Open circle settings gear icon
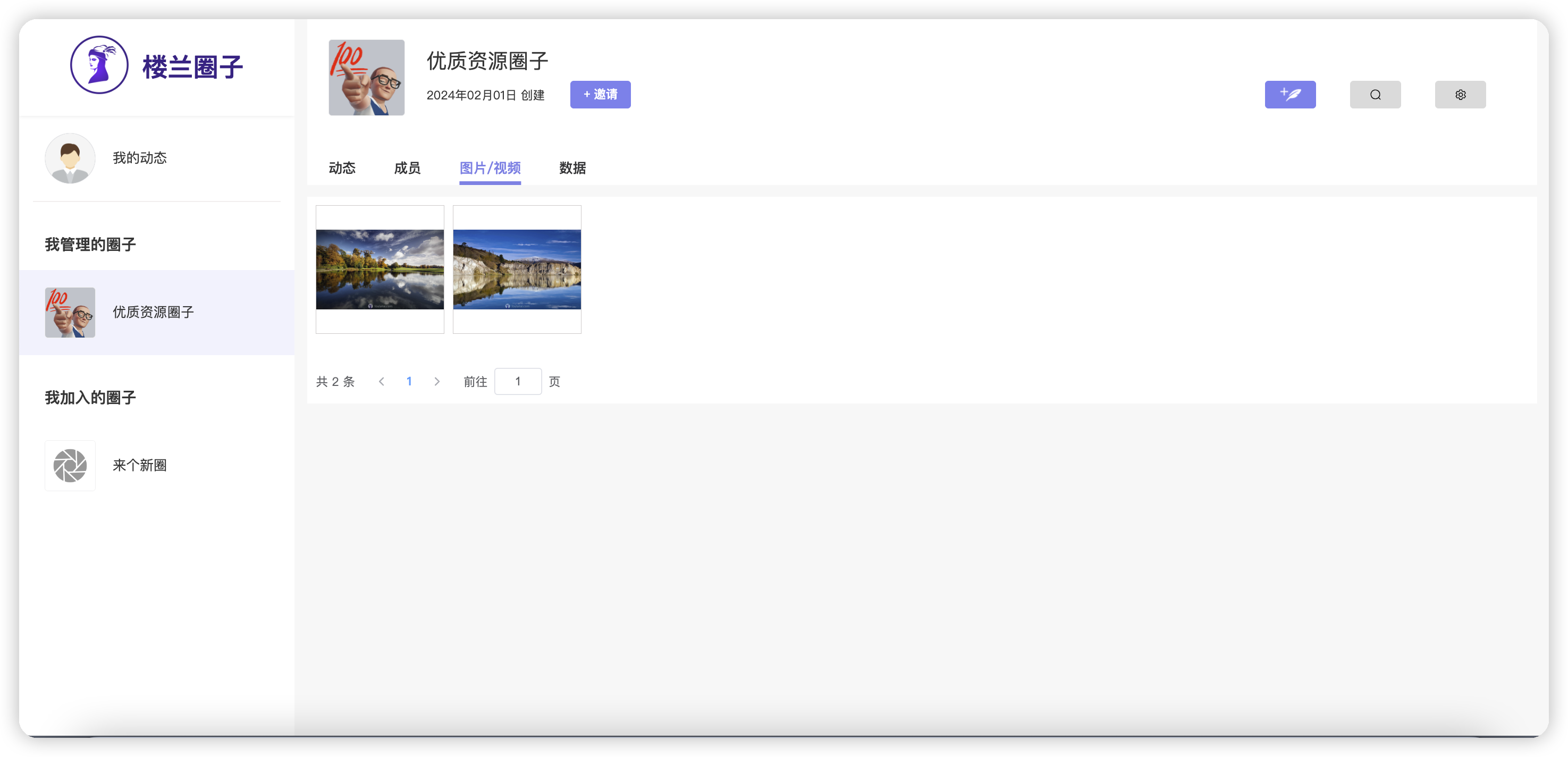The width and height of the screenshot is (1568, 757). (x=1460, y=95)
